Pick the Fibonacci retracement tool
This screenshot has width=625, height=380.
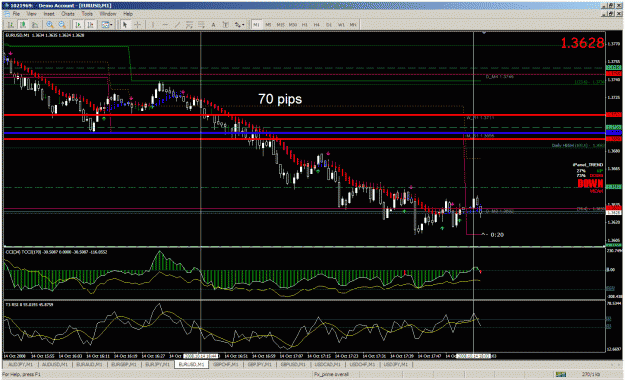tap(201, 25)
